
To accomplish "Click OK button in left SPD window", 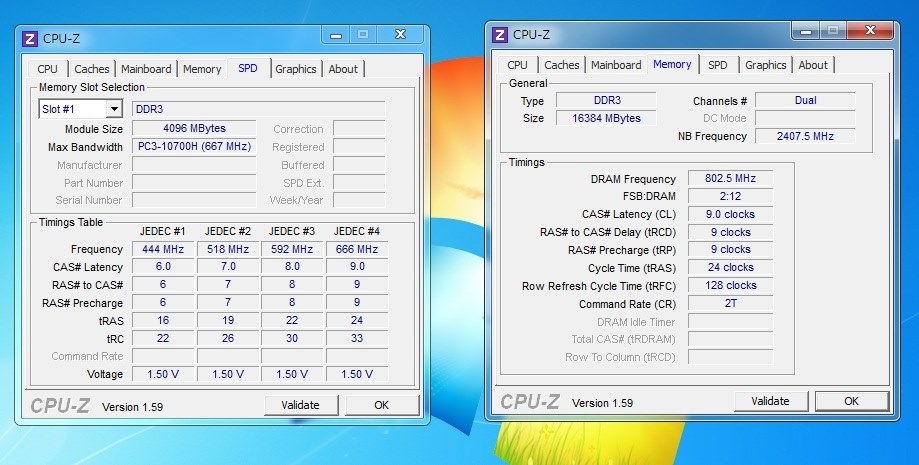I will point(382,405).
